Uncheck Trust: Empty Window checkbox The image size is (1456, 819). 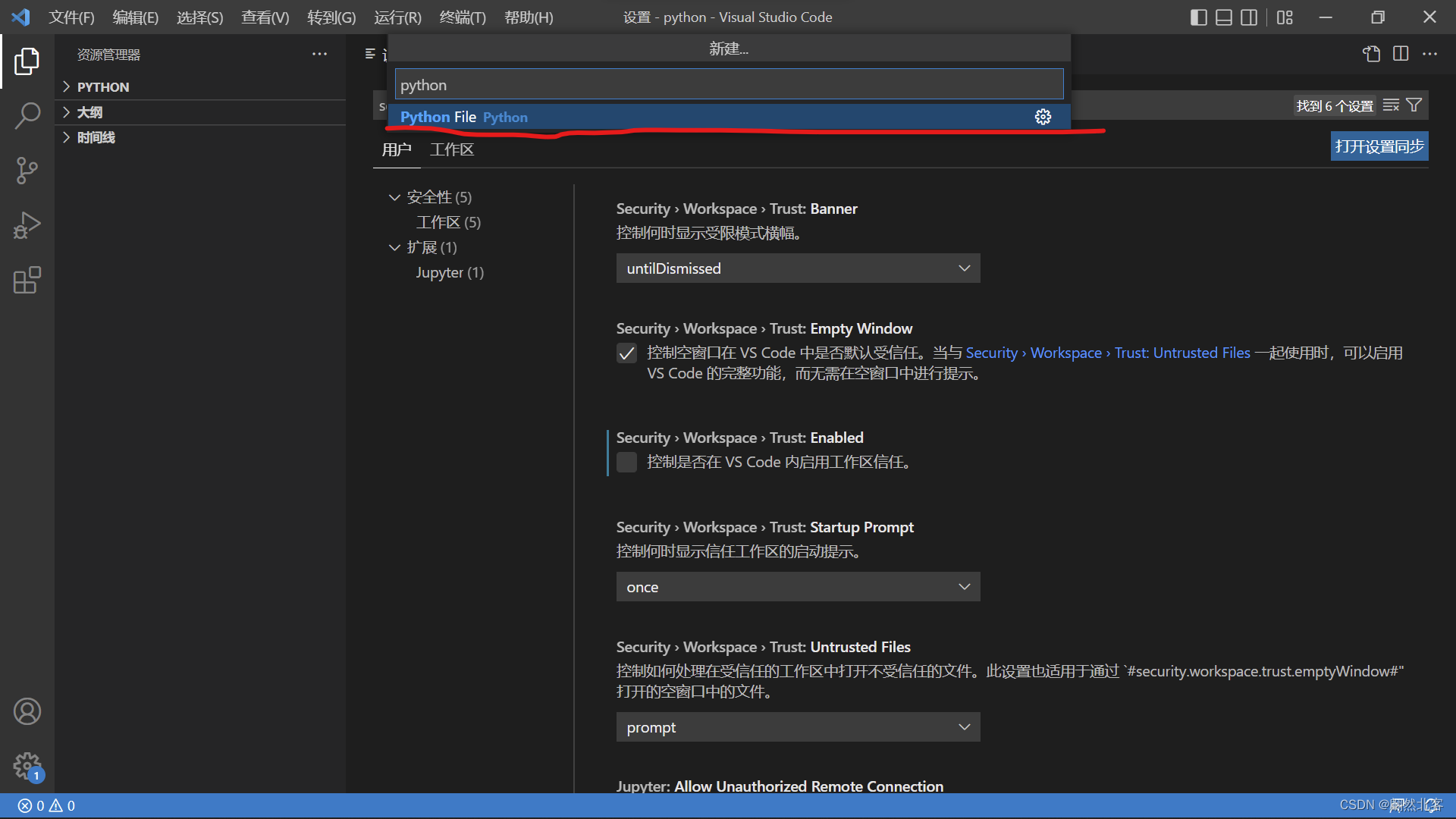click(626, 353)
